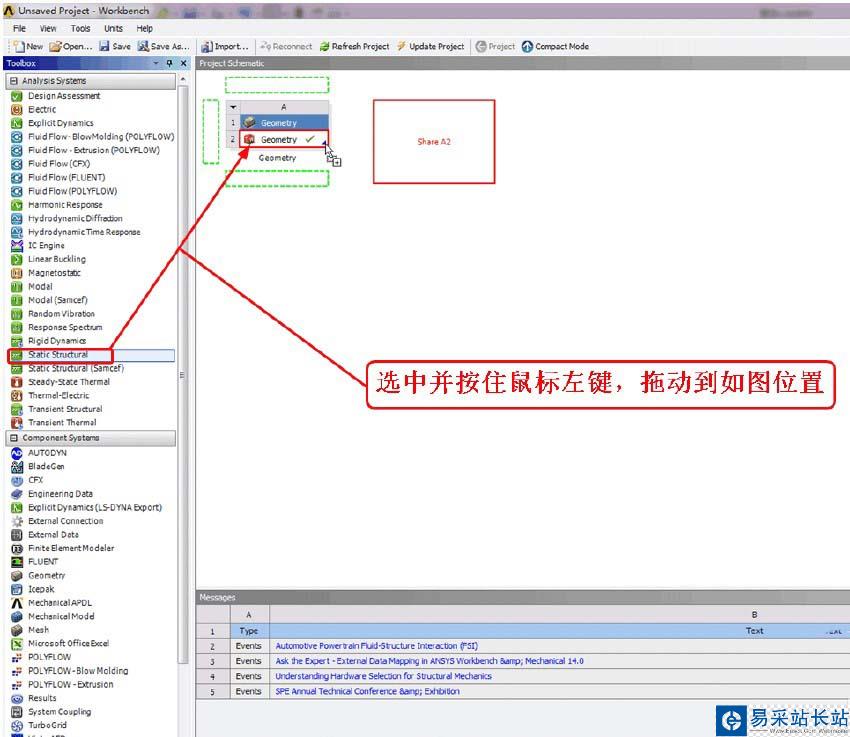850x737 pixels.
Task: Select Random Vibration item
Action: coord(61,314)
